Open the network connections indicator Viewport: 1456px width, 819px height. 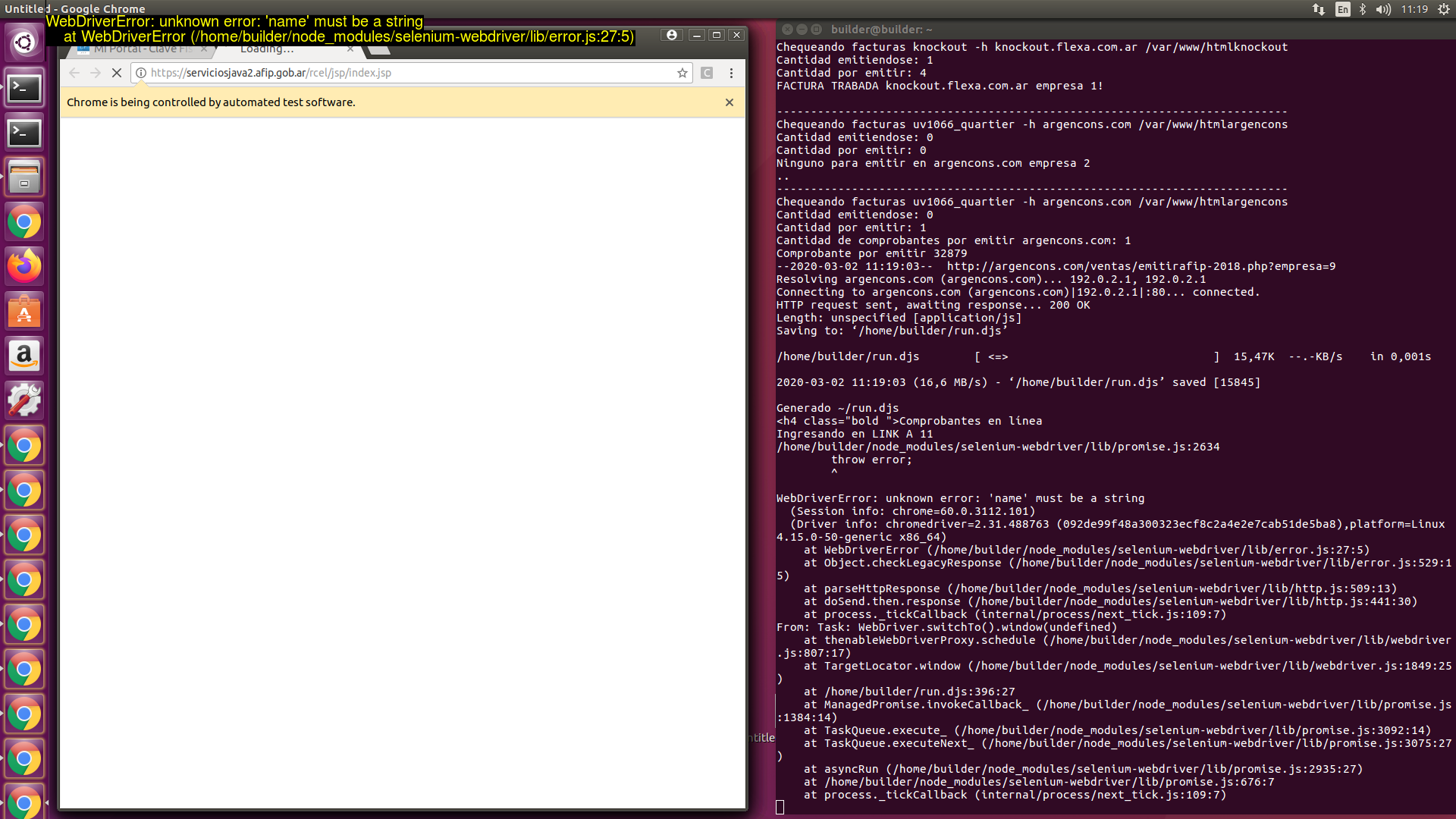pos(1319,9)
